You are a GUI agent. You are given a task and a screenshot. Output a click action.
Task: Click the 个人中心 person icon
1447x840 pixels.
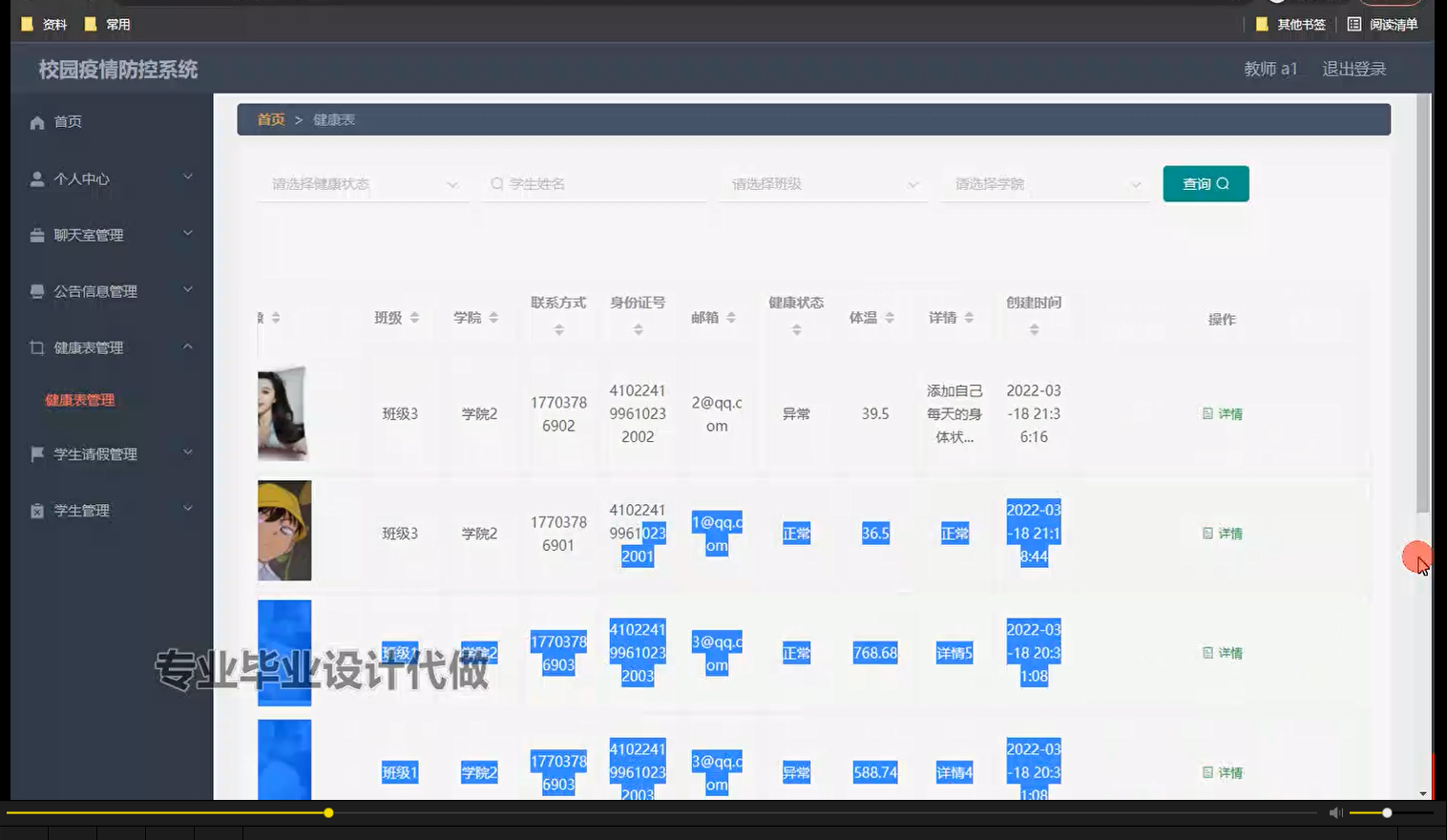pyautogui.click(x=35, y=178)
